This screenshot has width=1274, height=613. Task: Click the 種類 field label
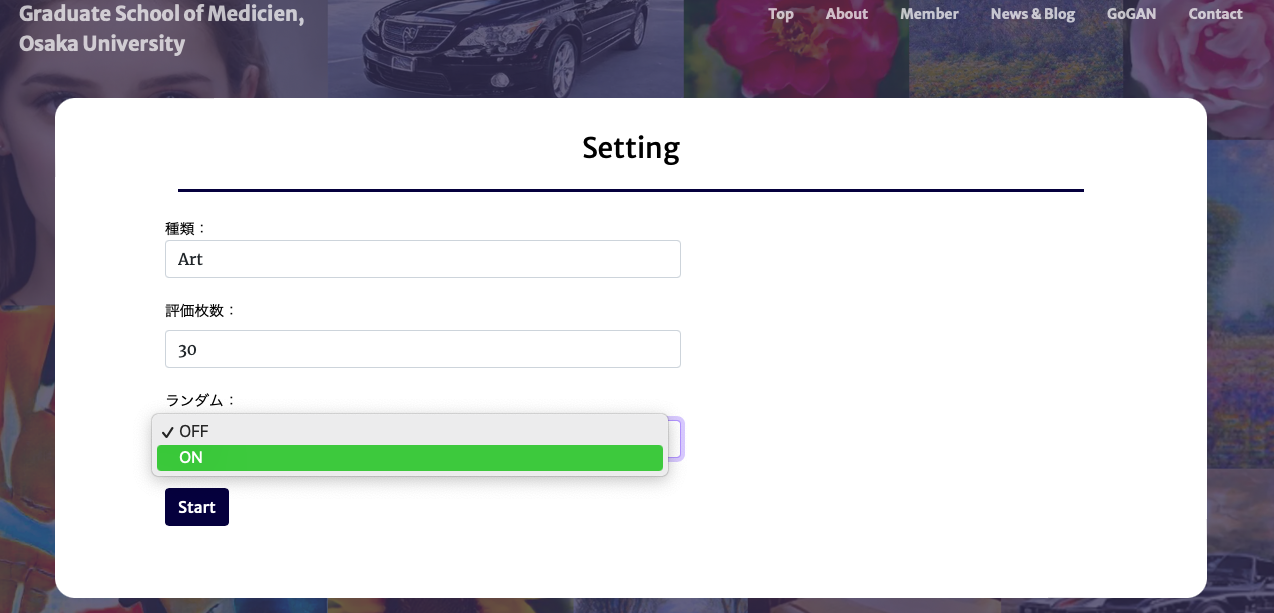tap(186, 228)
